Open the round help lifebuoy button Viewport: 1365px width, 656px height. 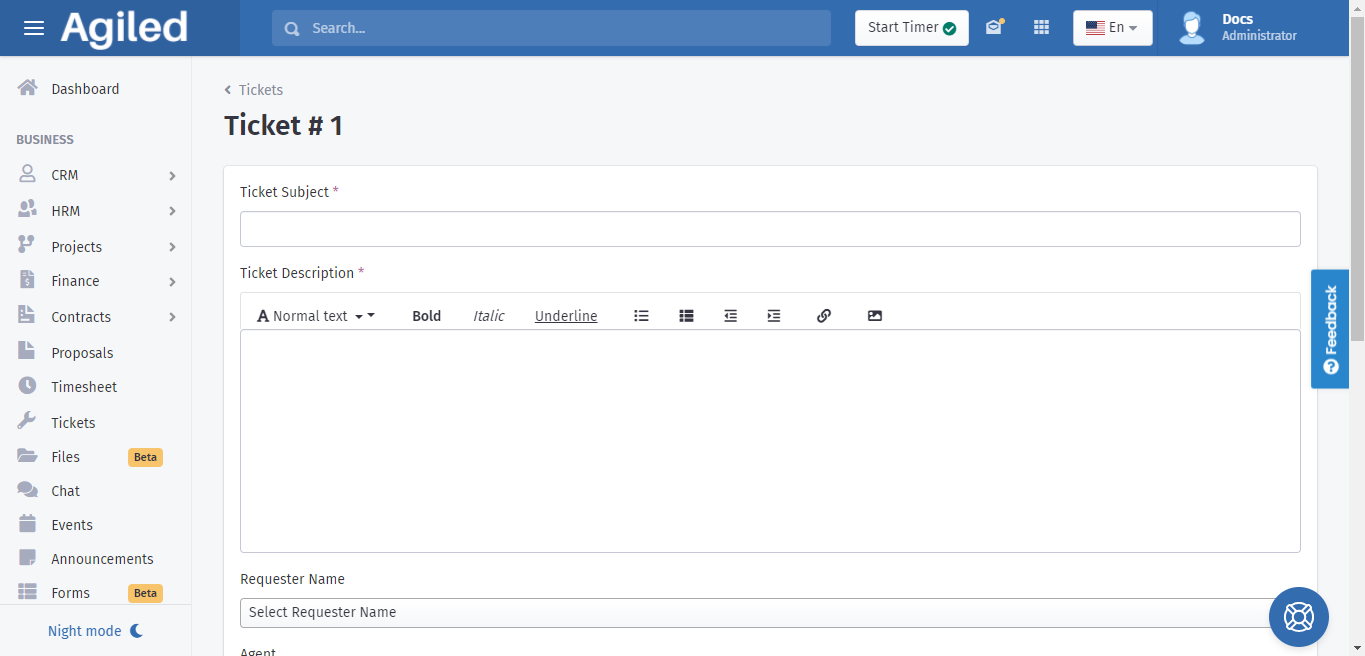click(x=1298, y=617)
